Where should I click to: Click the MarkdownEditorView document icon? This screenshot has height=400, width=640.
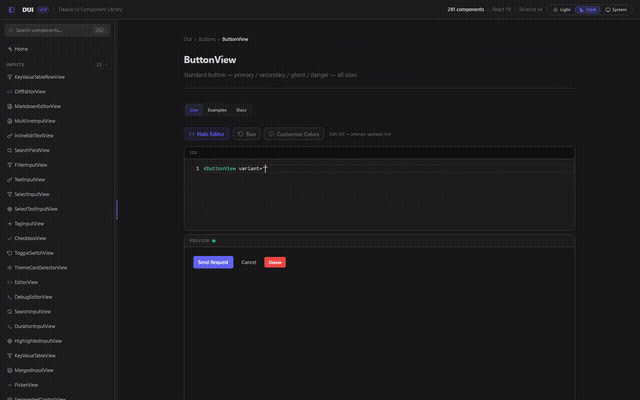click(9, 106)
